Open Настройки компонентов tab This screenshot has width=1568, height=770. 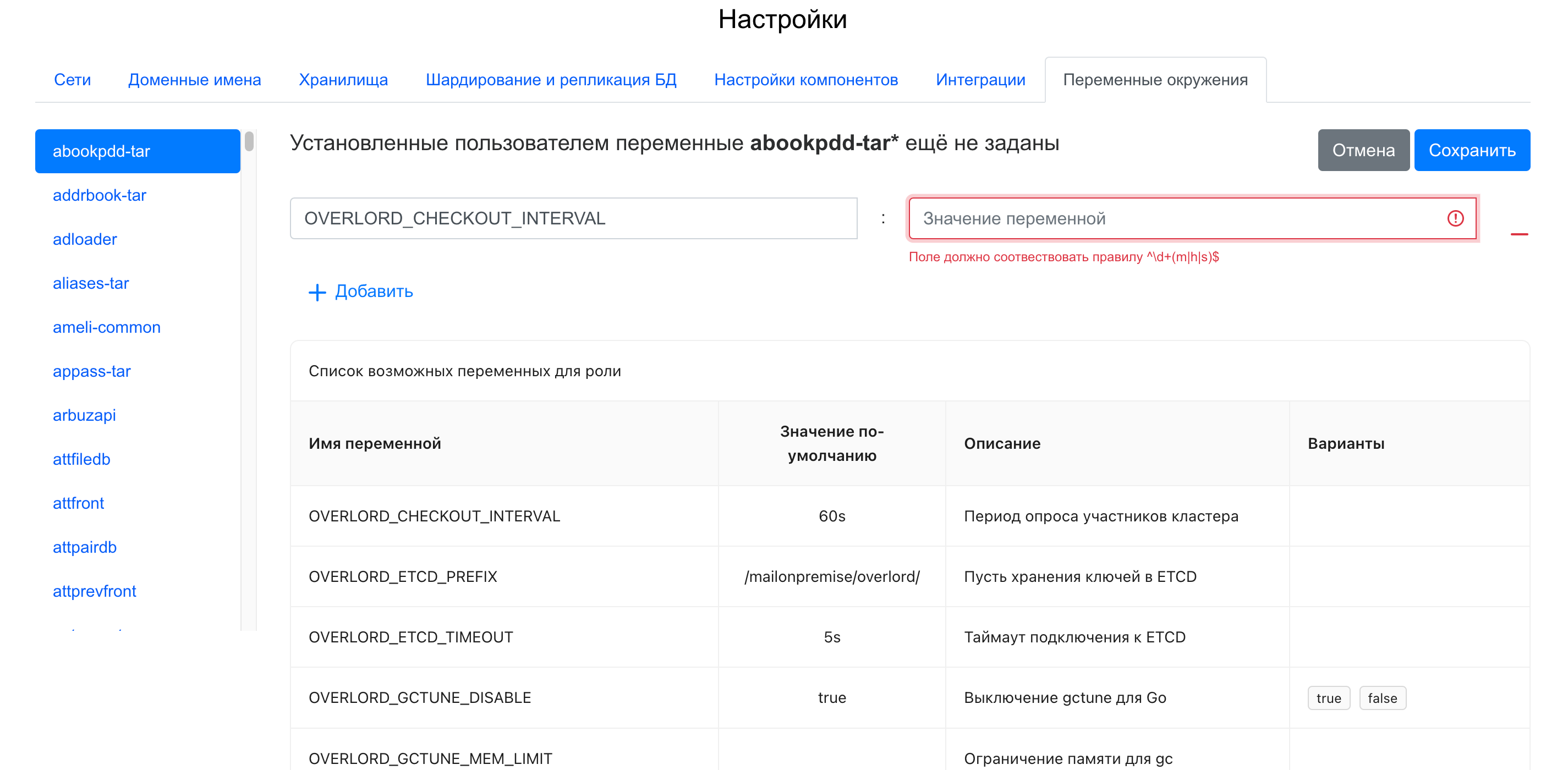pyautogui.click(x=805, y=80)
